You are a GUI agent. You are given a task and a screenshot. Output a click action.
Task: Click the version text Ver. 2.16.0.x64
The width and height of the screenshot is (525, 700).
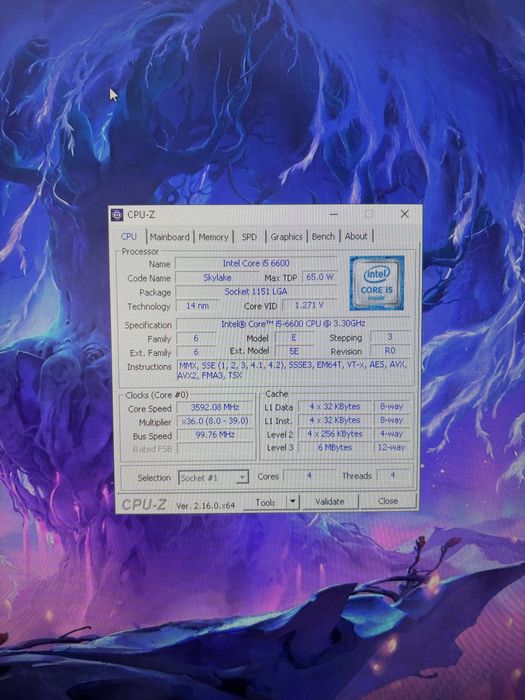(205, 506)
